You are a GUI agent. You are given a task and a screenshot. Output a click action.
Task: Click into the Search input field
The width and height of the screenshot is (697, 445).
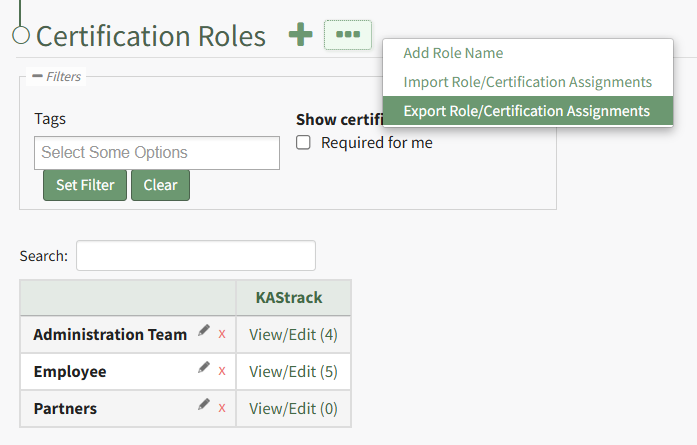[195, 256]
